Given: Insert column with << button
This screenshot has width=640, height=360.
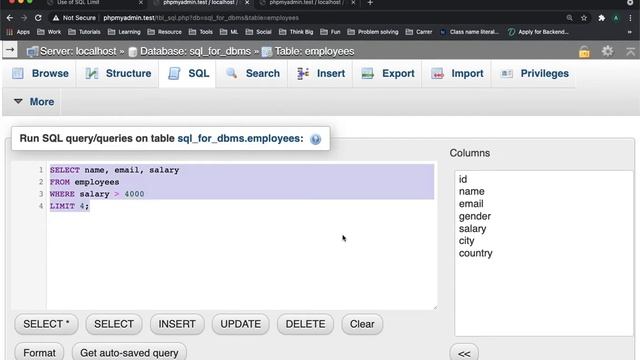Looking at the screenshot, I should pyautogui.click(x=464, y=353).
